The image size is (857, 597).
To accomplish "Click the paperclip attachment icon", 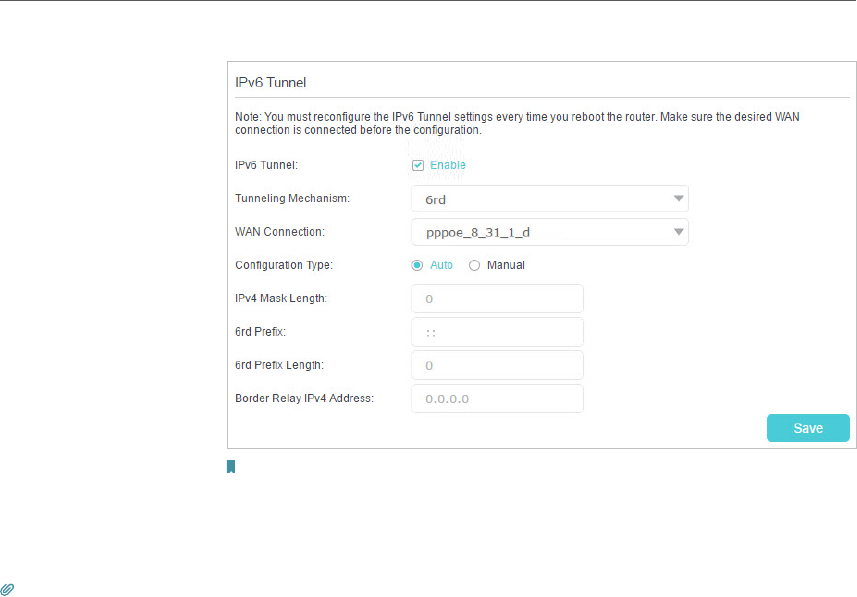I will (x=7, y=590).
